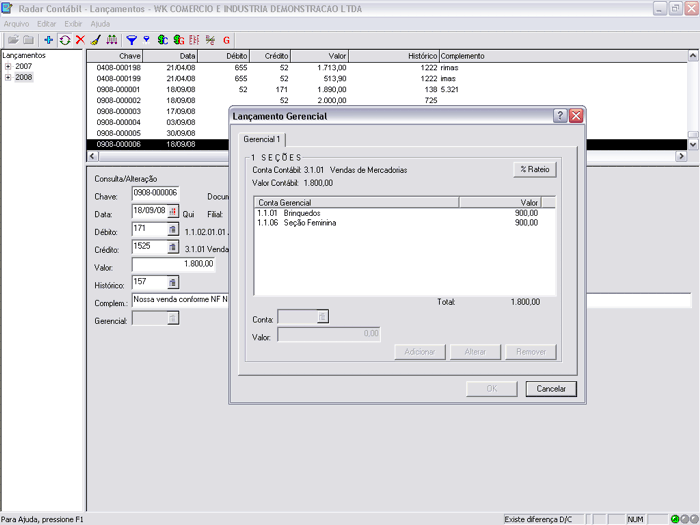Click the Valor column header in dialog
700x525 pixels.
499,202
